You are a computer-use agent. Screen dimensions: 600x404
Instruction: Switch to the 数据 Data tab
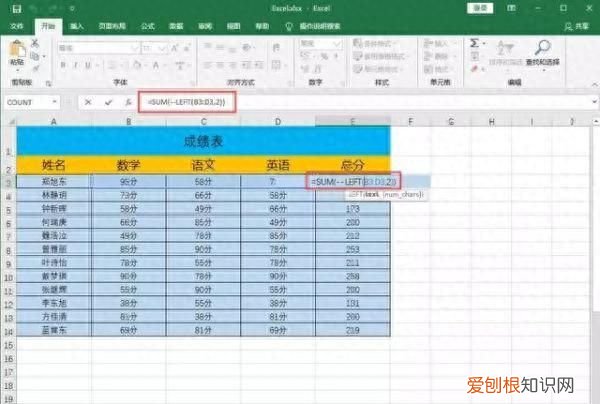(x=176, y=26)
